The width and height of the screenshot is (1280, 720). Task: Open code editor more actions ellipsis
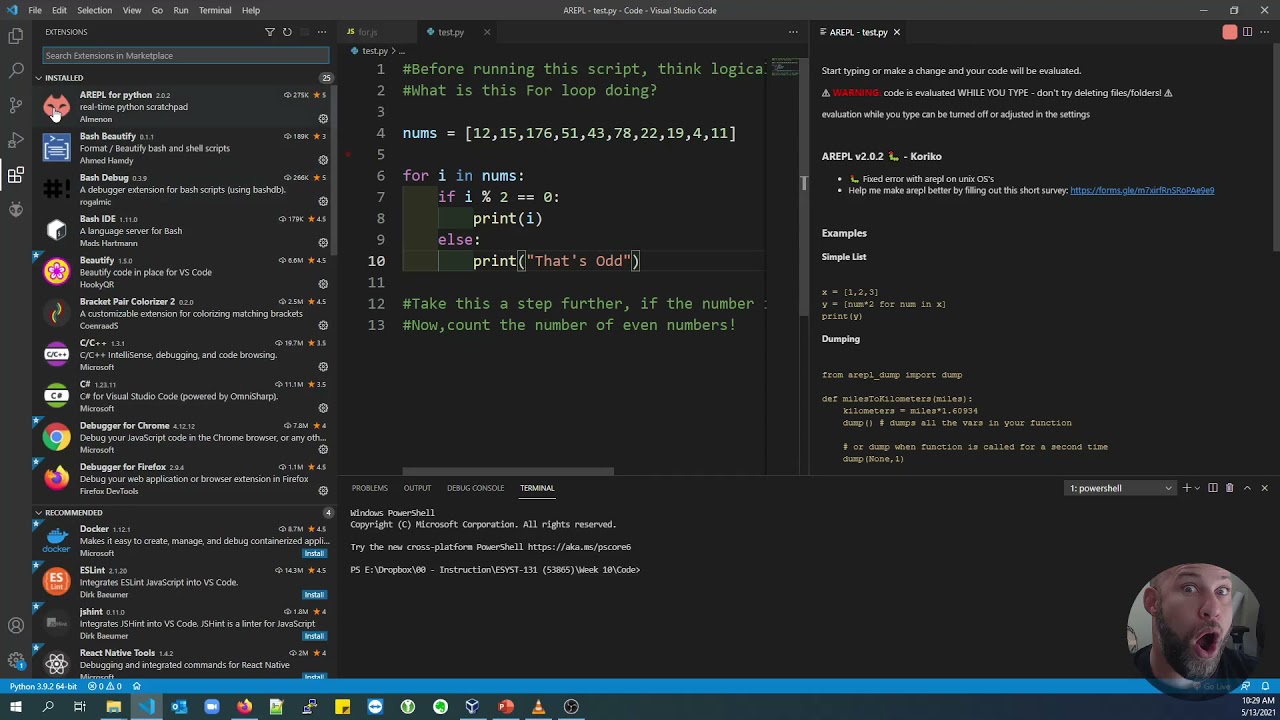793,32
